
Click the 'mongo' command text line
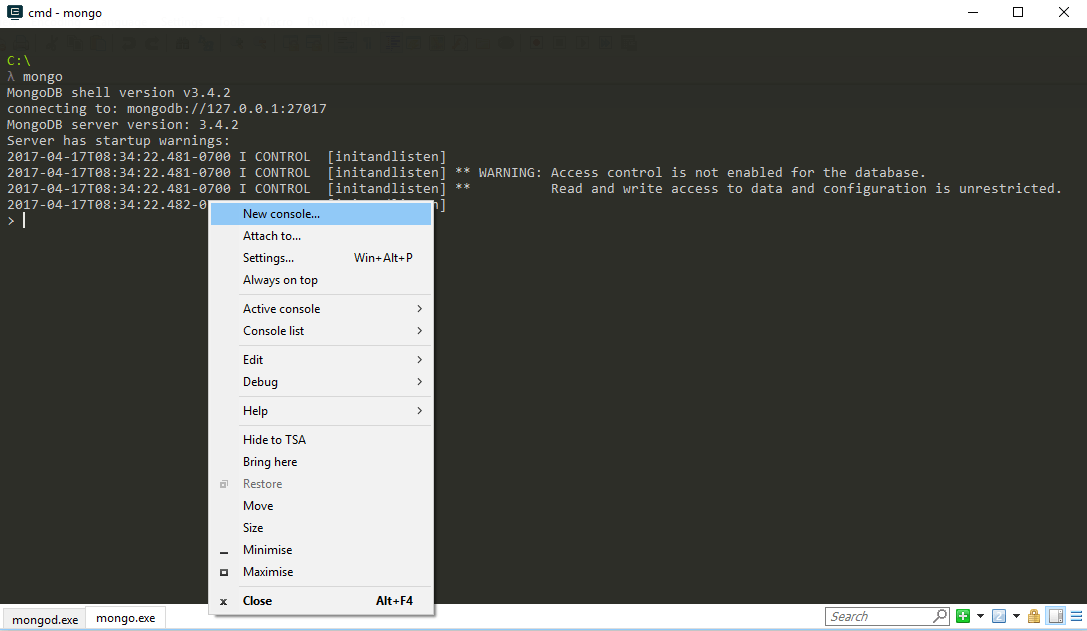click(x=42, y=76)
